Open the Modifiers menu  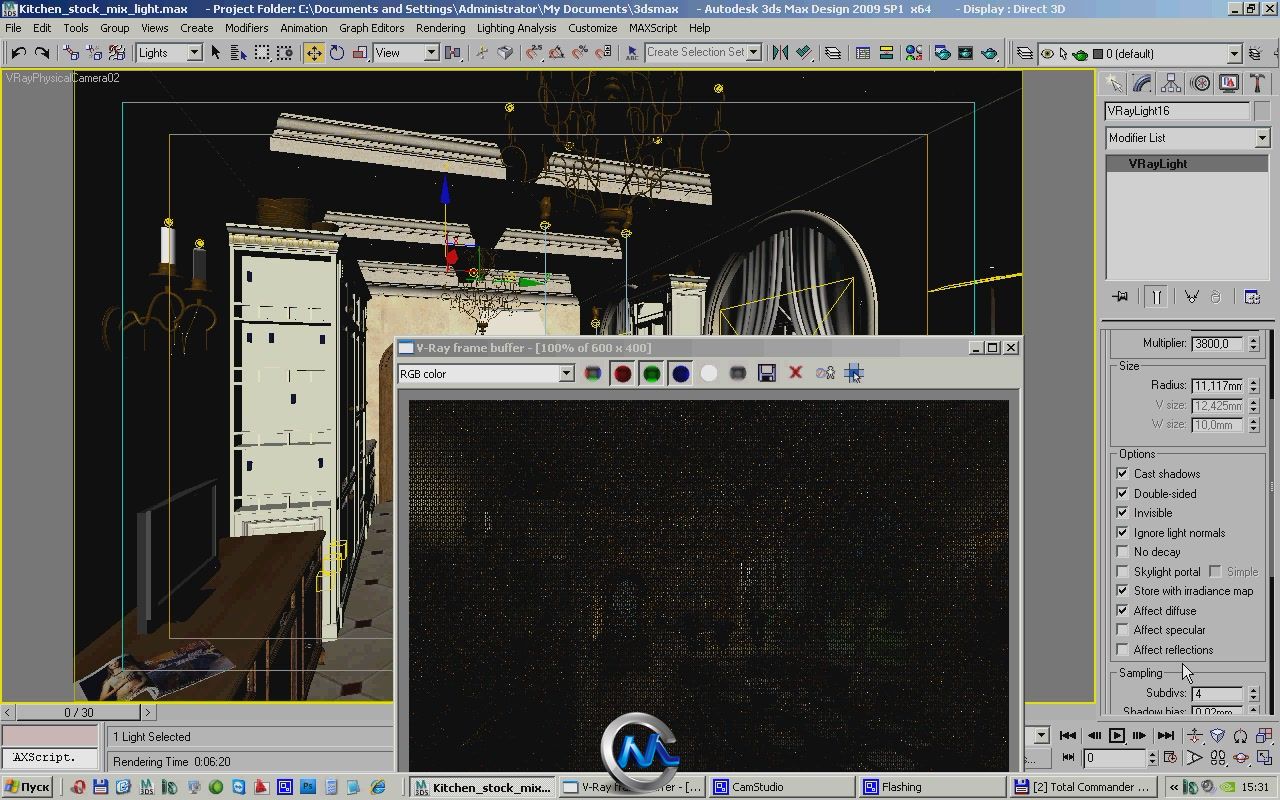pyautogui.click(x=246, y=28)
